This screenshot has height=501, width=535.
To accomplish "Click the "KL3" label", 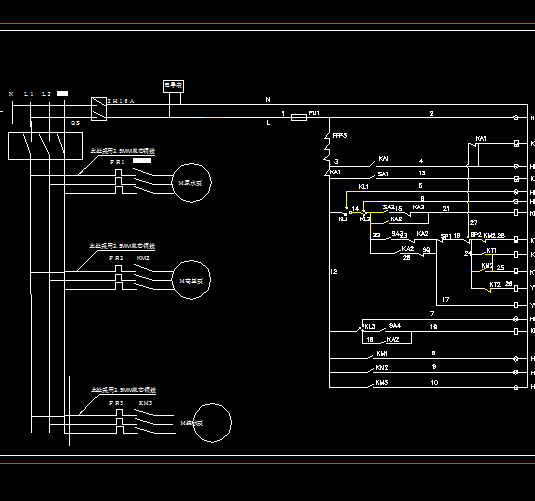I will [370, 327].
